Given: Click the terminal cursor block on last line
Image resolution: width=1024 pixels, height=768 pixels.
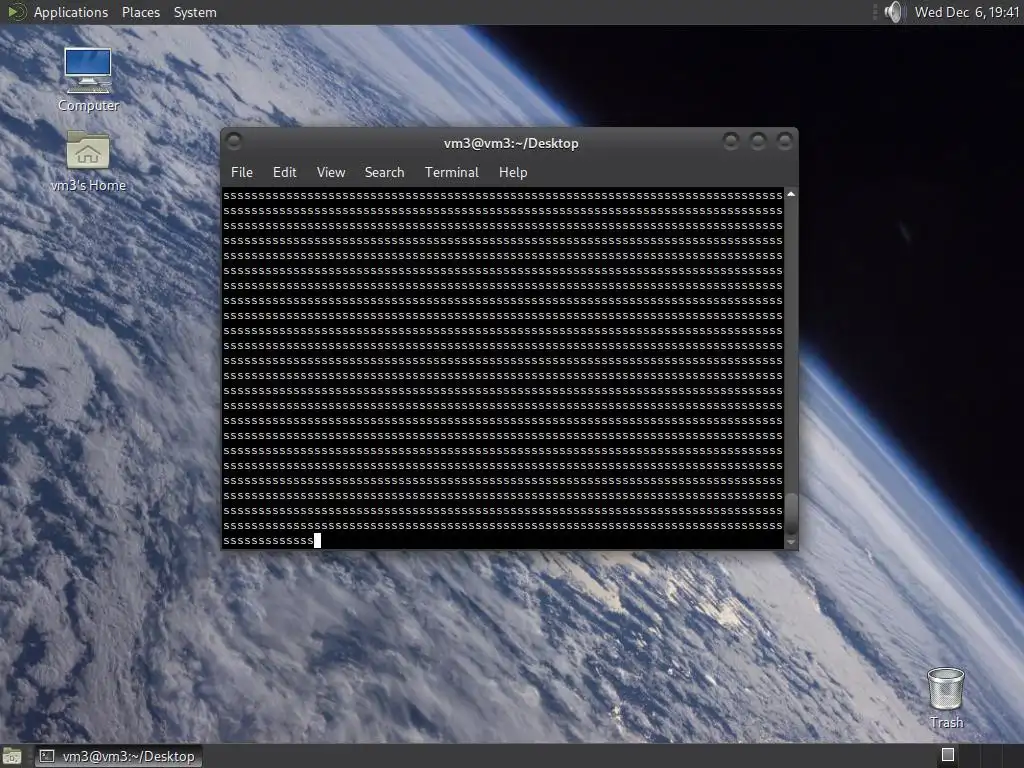Looking at the screenshot, I should [x=317, y=540].
